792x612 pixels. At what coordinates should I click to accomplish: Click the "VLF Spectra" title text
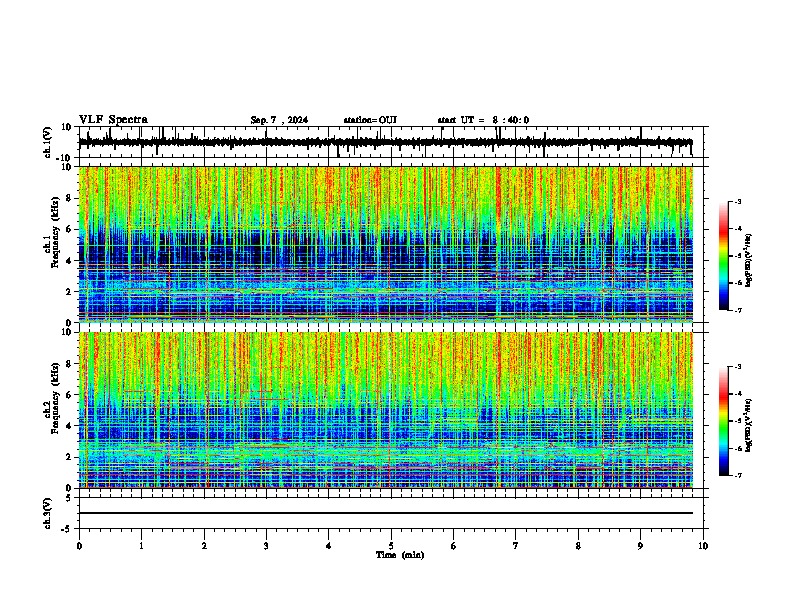click(113, 120)
